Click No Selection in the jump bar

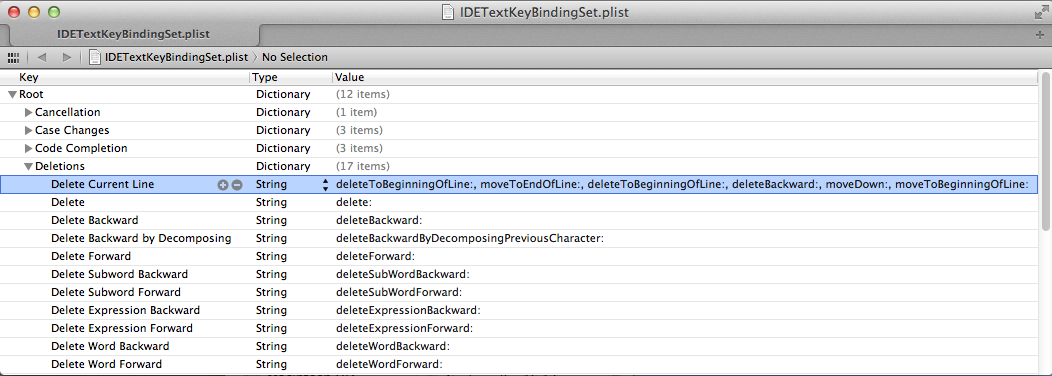coord(295,58)
